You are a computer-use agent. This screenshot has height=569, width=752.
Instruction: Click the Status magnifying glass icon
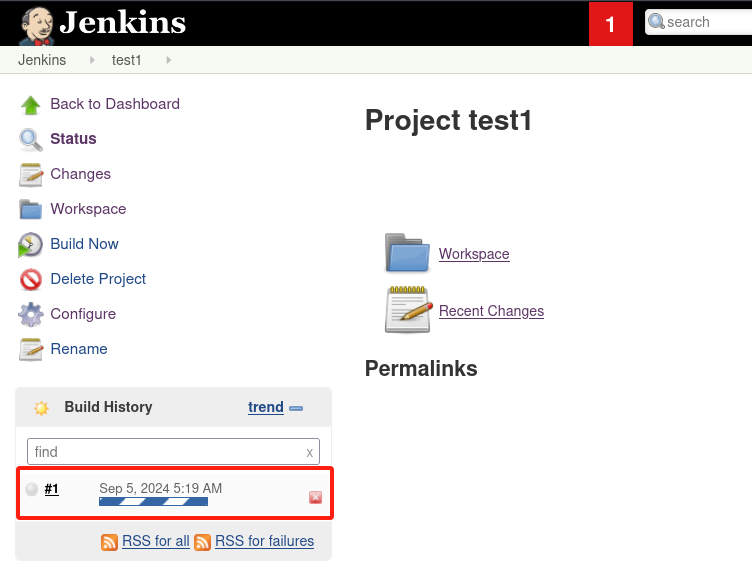click(x=31, y=139)
